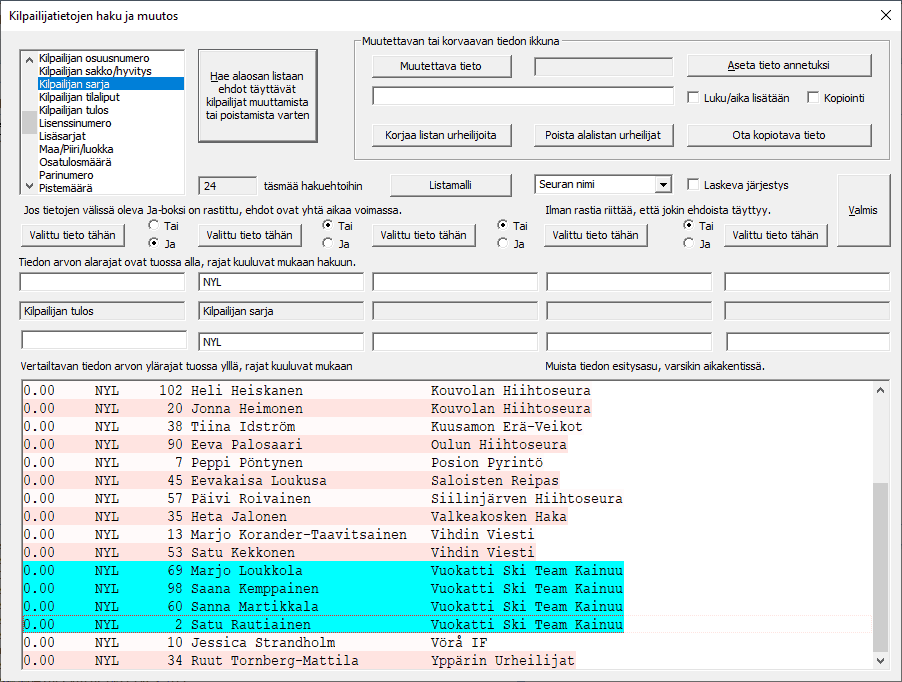
Task: Enable the Luku/aika lisätään checkbox
Action: tap(695, 98)
